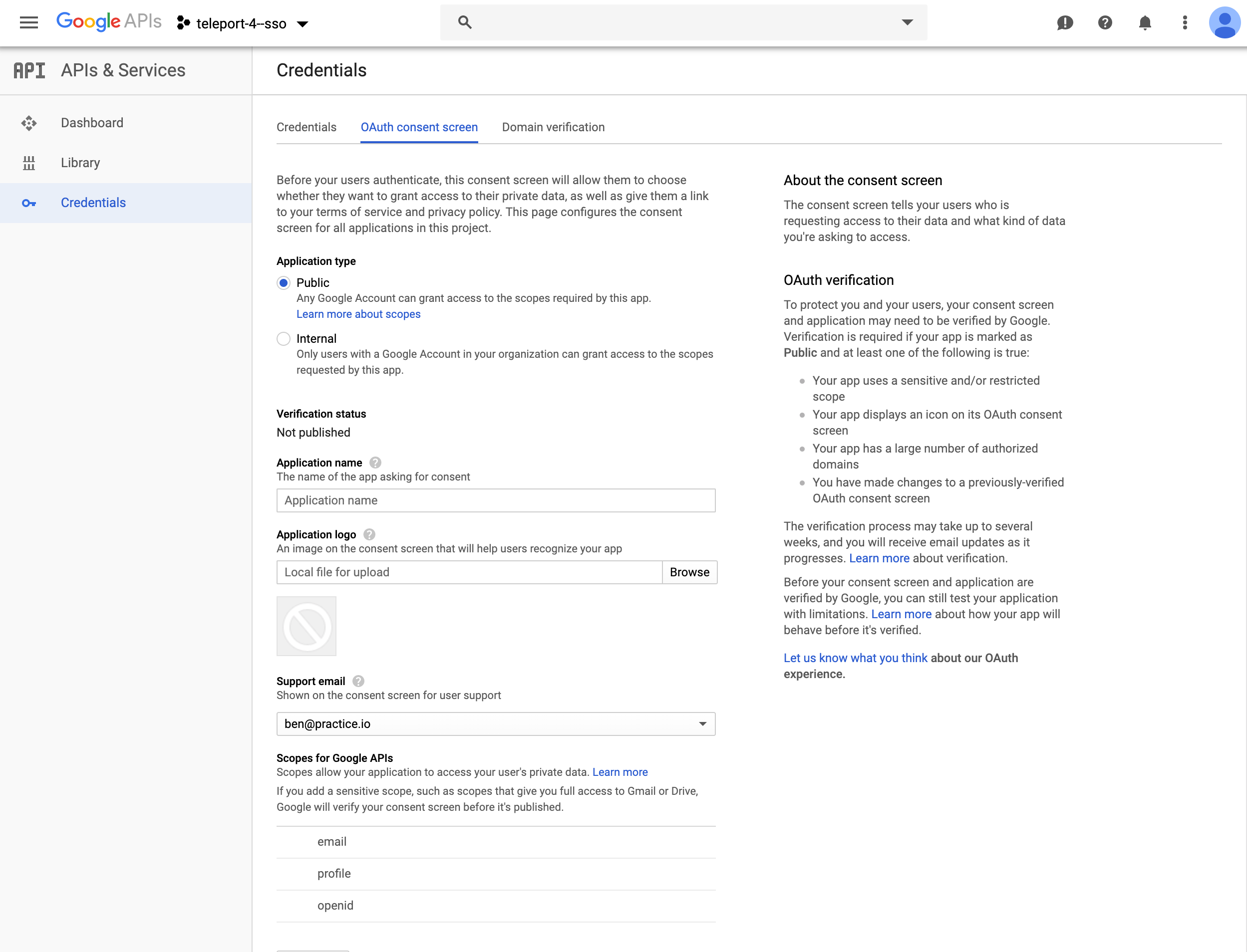Click the notifications bell icon
The image size is (1247, 952).
tap(1143, 22)
